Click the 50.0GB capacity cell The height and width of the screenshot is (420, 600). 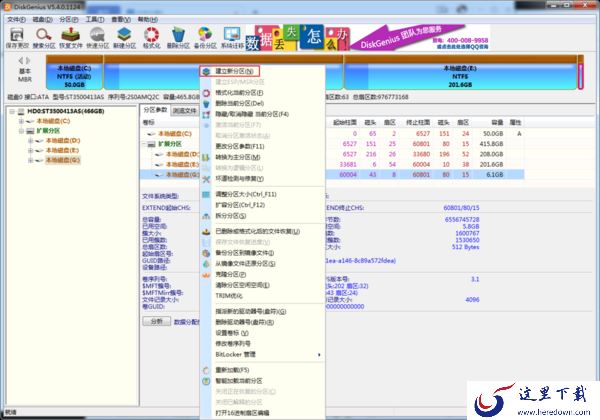tap(493, 134)
